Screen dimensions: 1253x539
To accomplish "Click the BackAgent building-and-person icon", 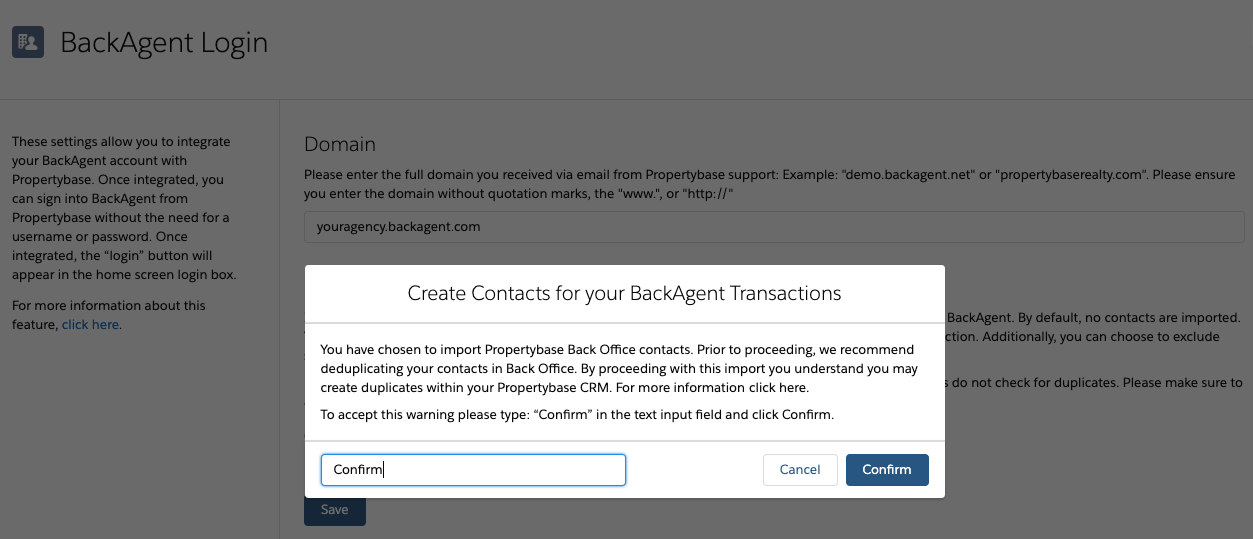I will click(x=28, y=43).
